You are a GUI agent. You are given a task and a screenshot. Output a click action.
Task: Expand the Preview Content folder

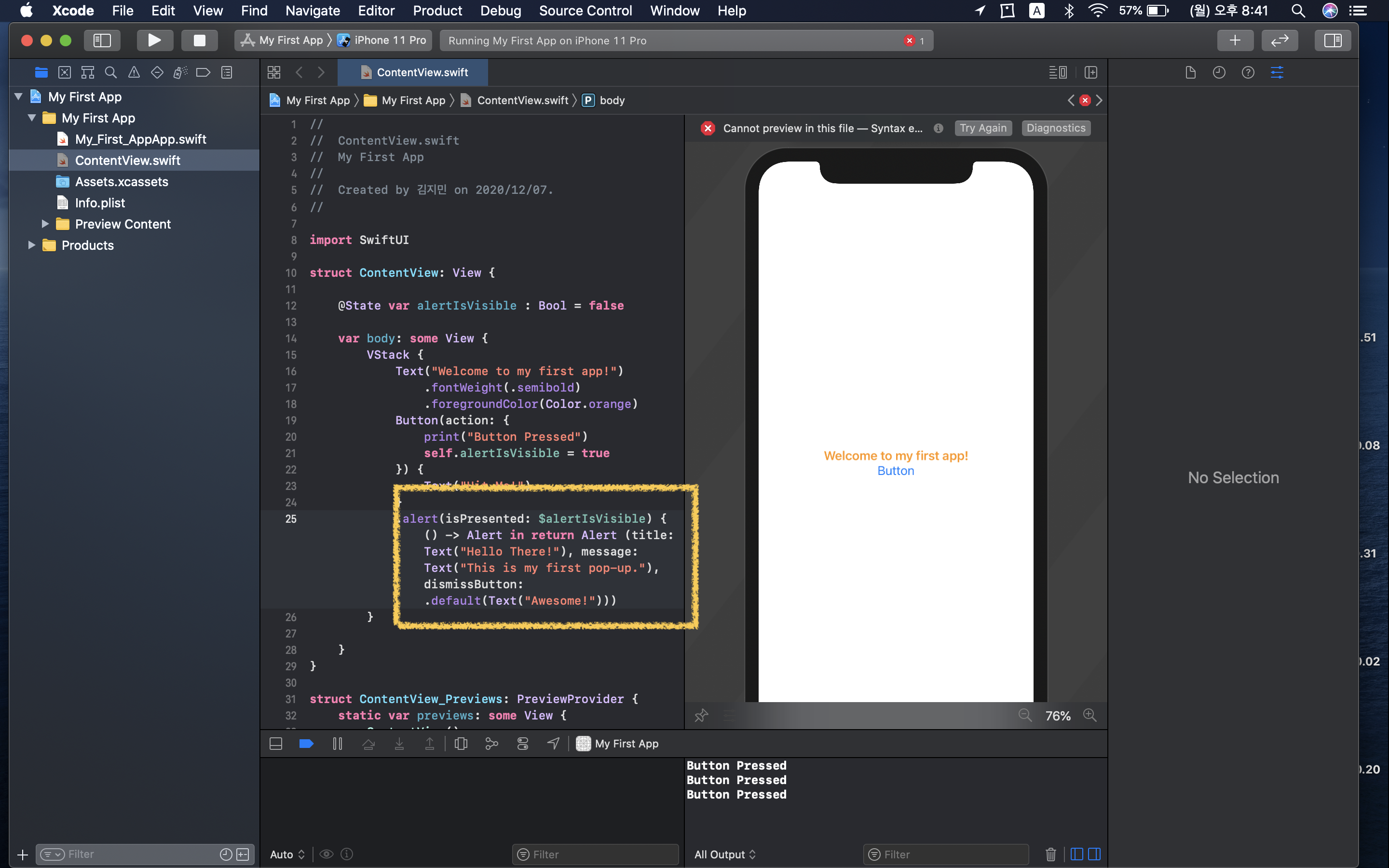coord(45,224)
